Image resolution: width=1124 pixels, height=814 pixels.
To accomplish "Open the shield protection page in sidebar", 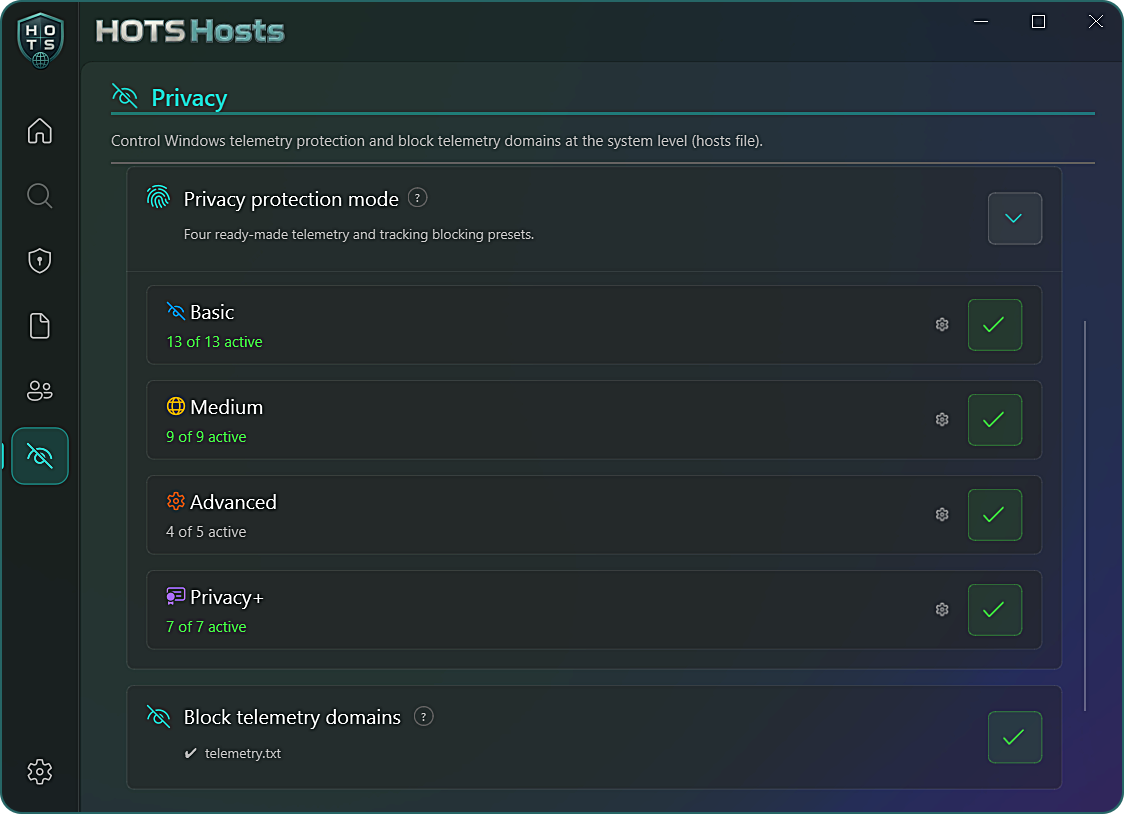I will [39, 261].
